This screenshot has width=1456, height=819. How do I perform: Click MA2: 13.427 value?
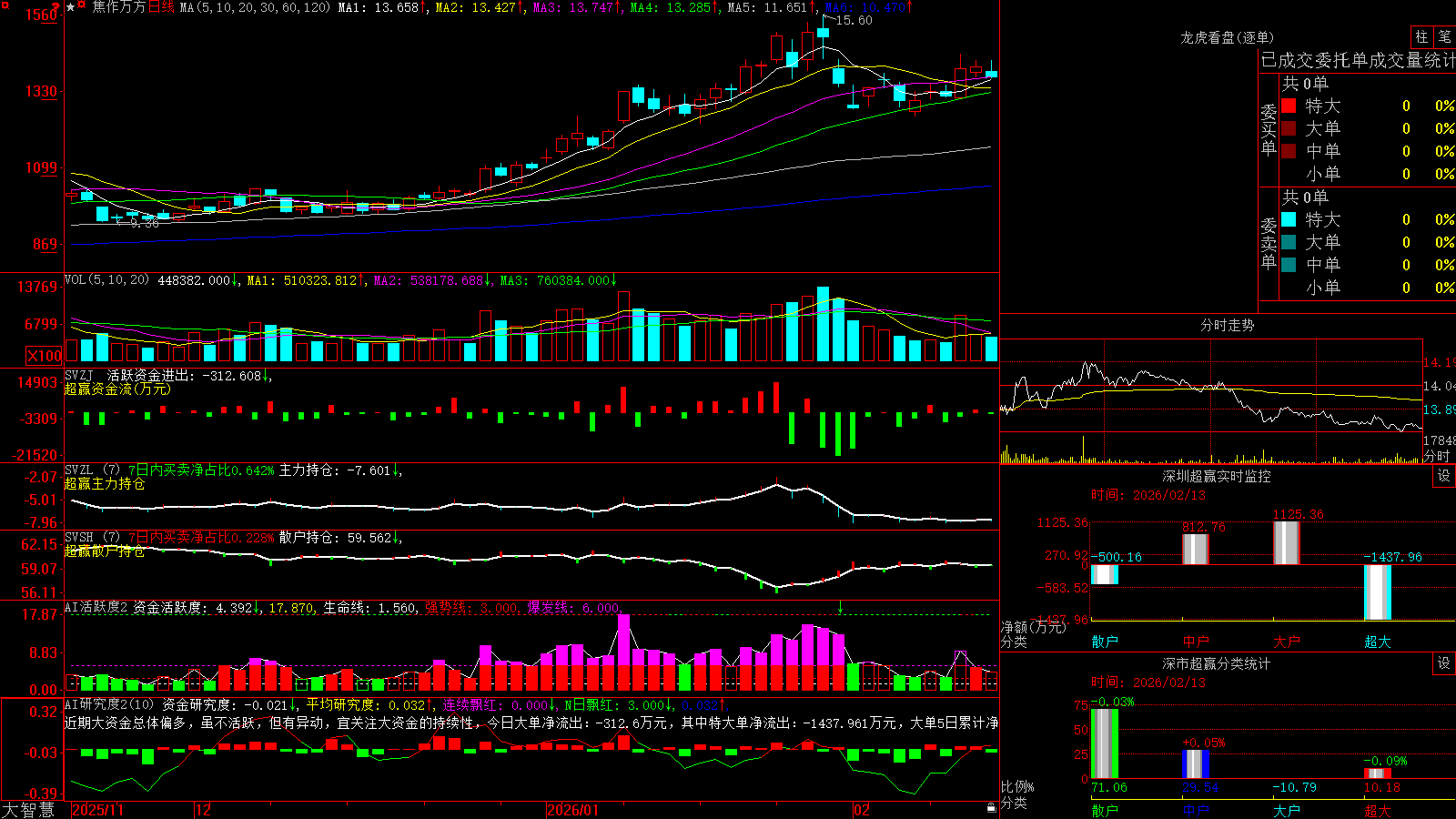475,7
